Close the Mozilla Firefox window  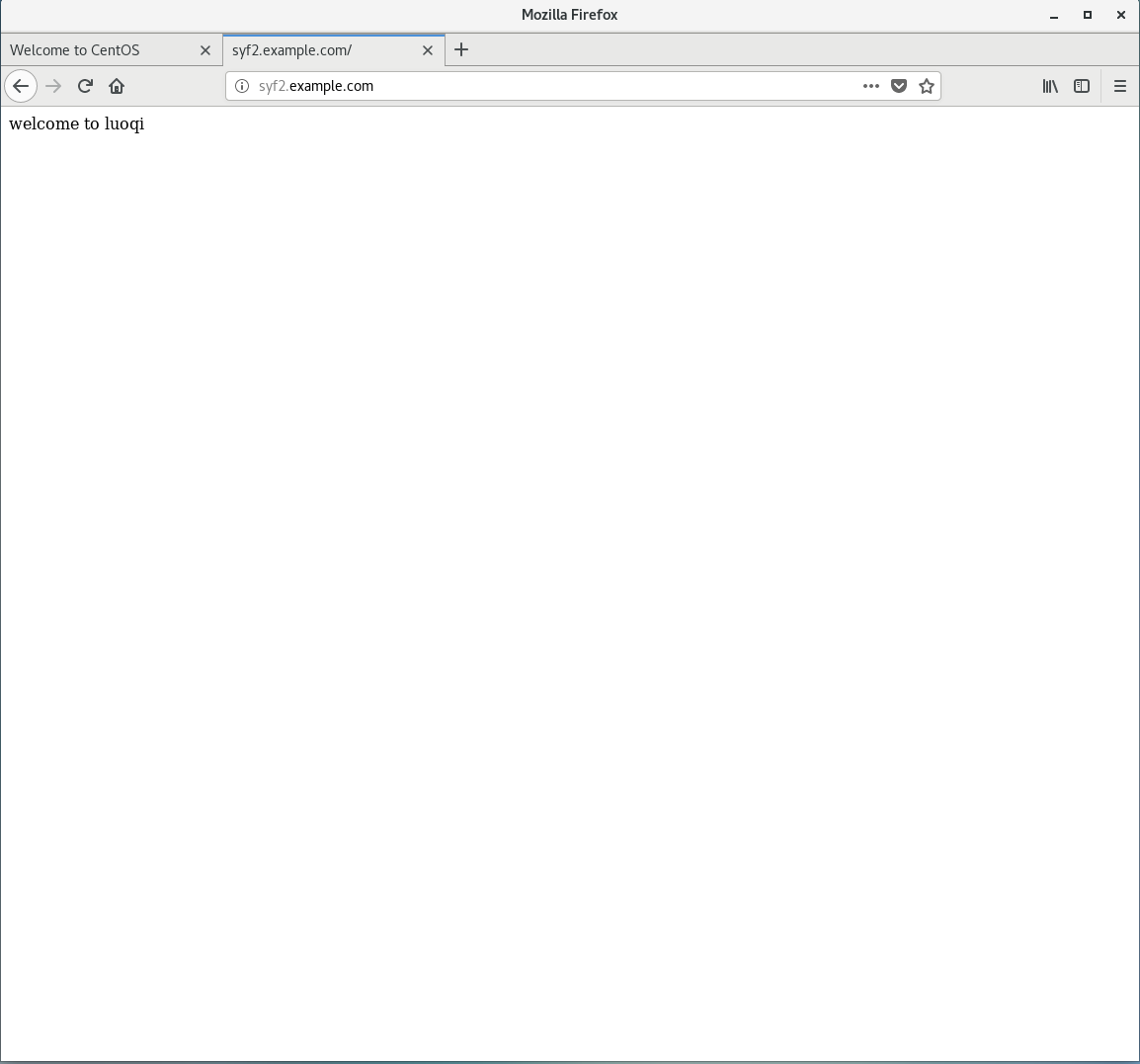click(x=1120, y=15)
